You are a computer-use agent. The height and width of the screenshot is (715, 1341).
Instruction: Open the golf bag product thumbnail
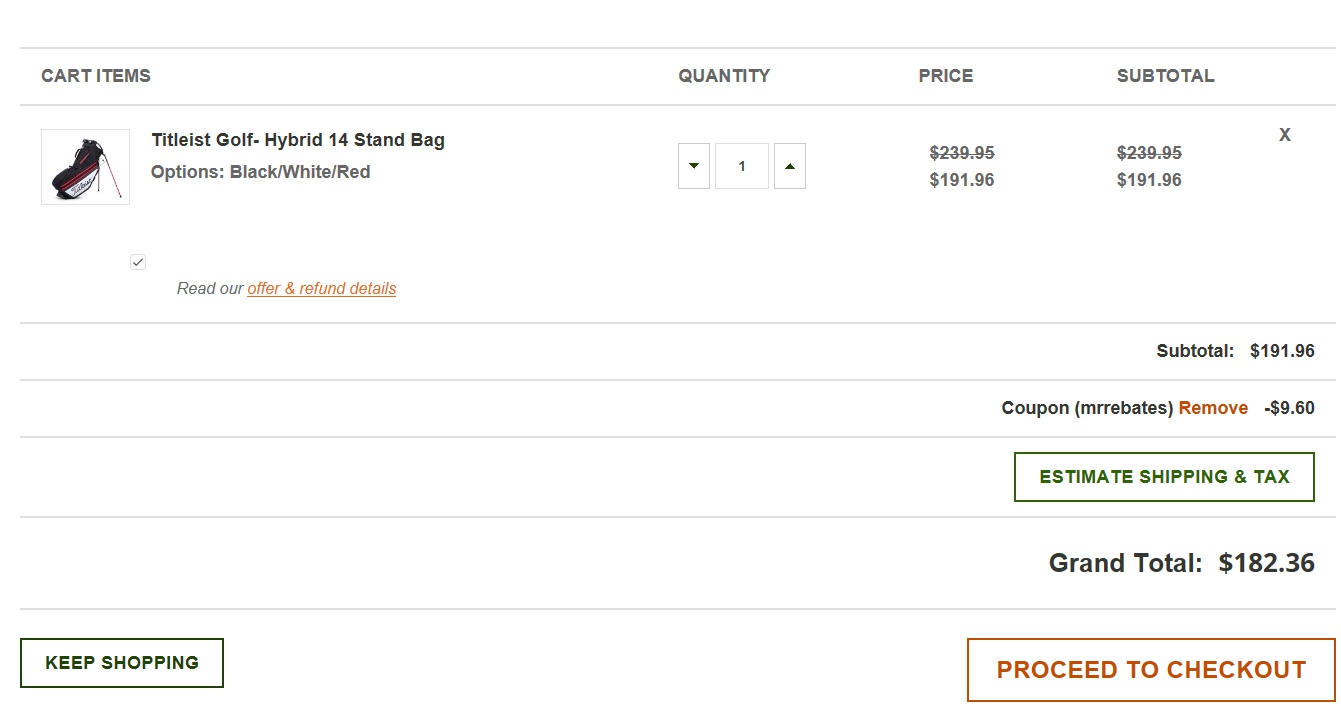tap(85, 167)
